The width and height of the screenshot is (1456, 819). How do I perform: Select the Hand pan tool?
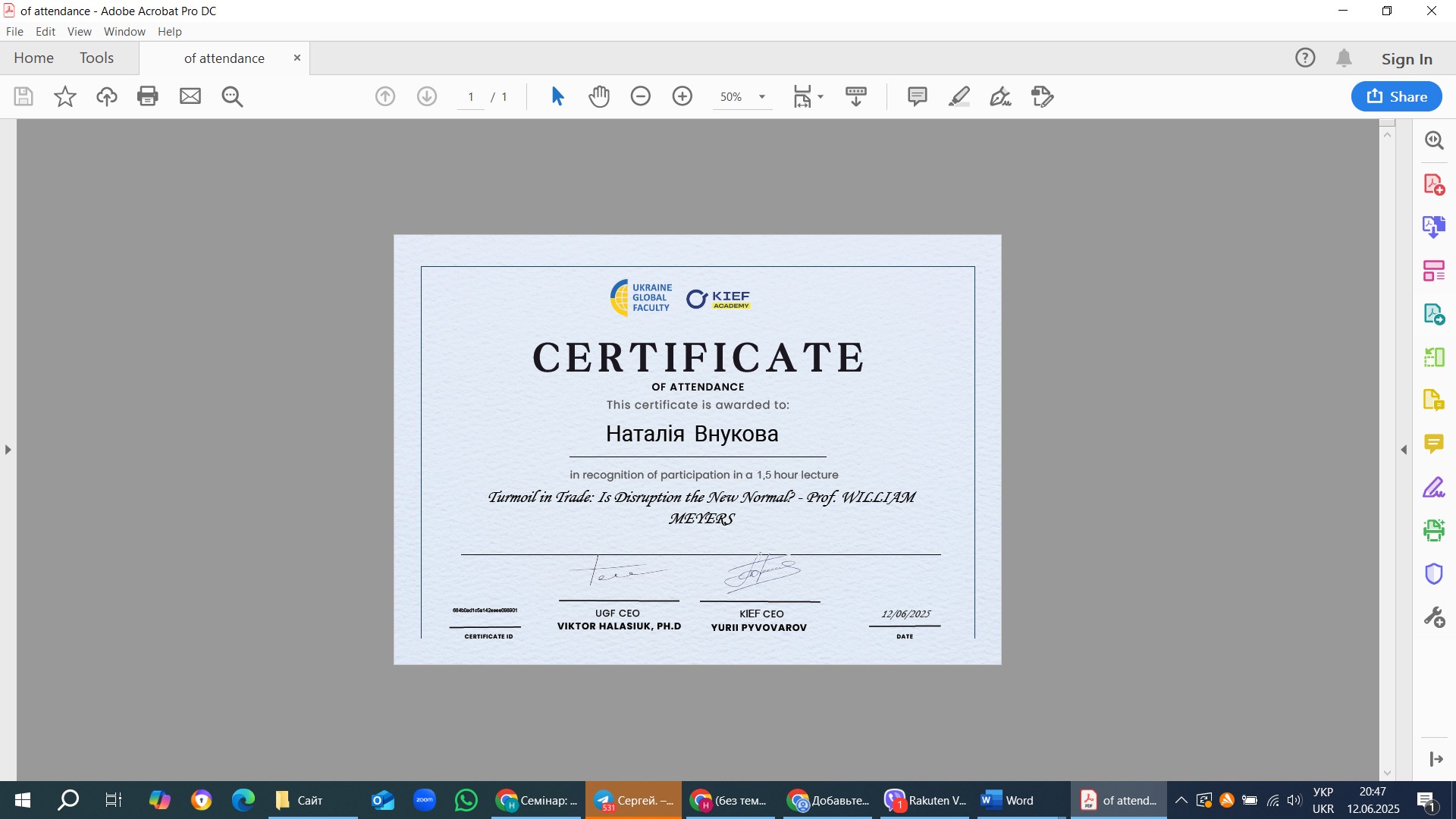[x=599, y=96]
